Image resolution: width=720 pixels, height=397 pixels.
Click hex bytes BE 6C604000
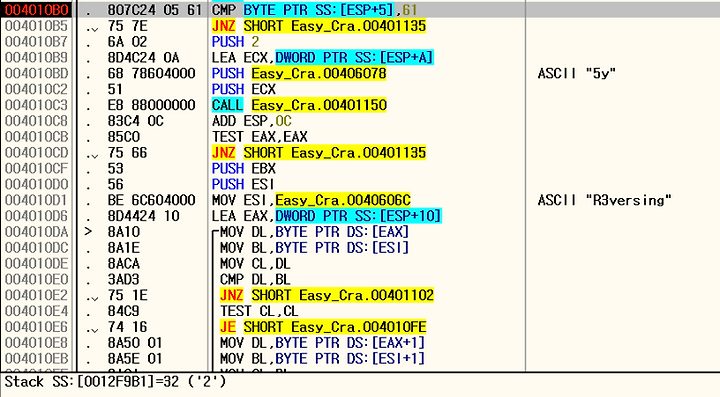point(151,200)
